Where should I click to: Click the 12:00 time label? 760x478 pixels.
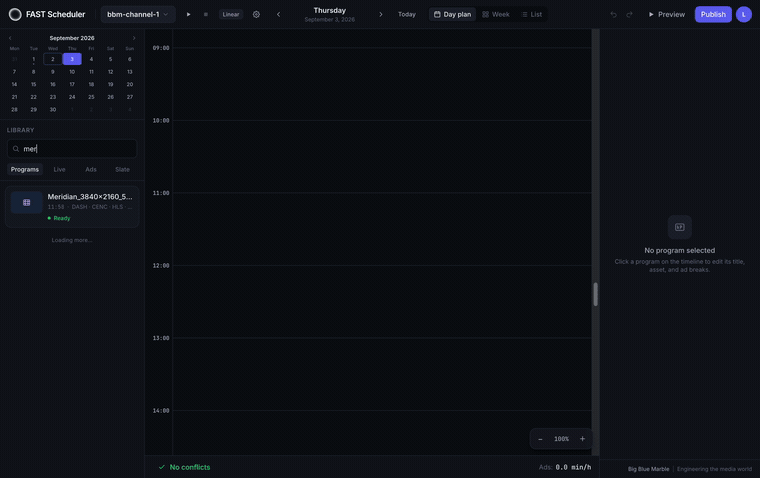pos(161,266)
